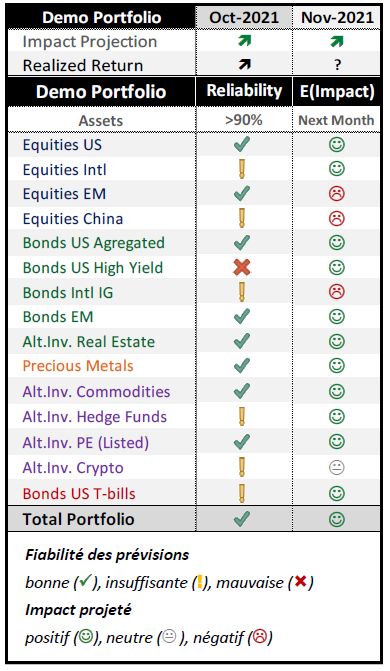390x671 pixels.
Task: Select the Oct-2021 column header
Action: 244,18
